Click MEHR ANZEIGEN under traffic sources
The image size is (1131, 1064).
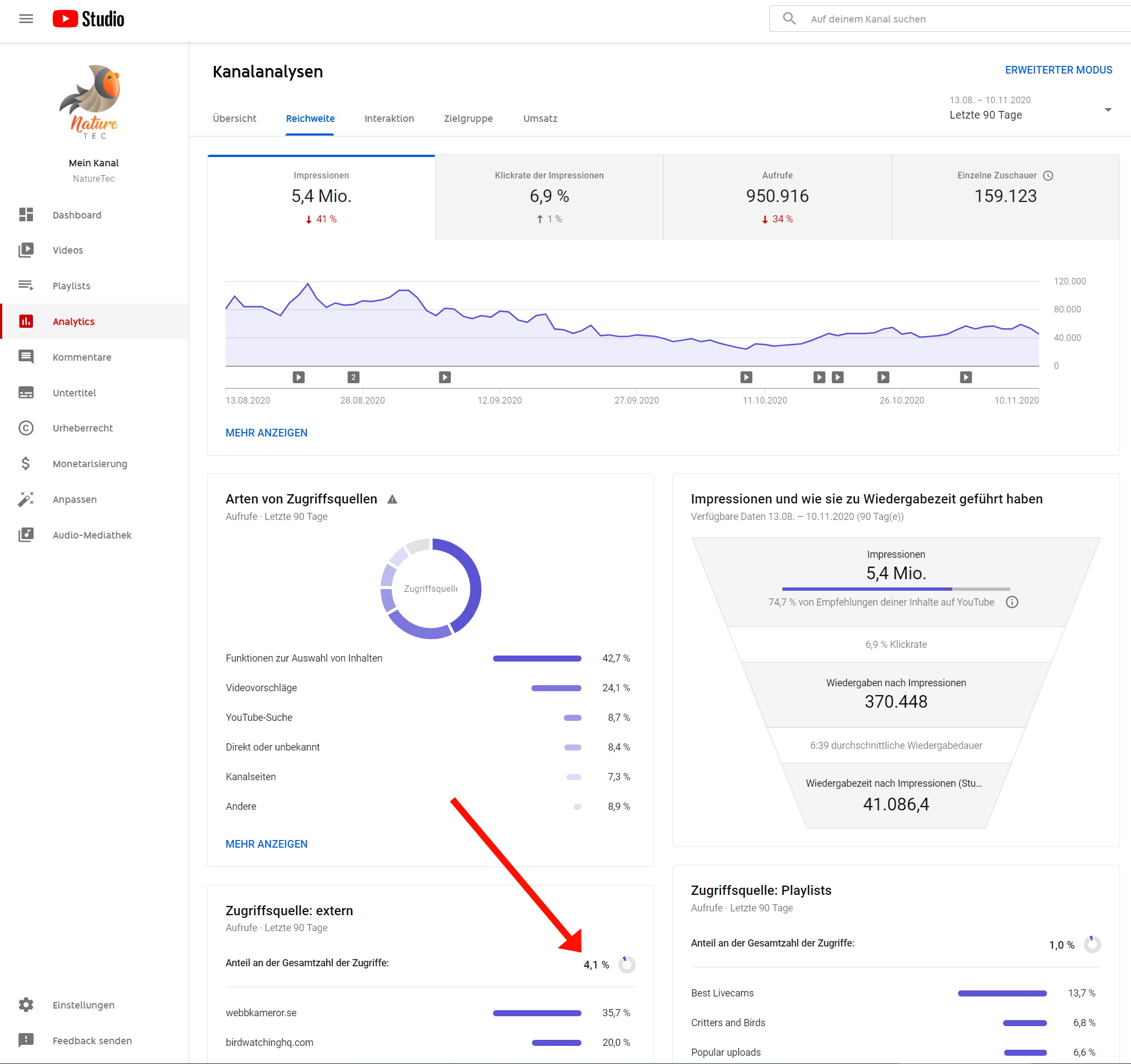point(266,844)
